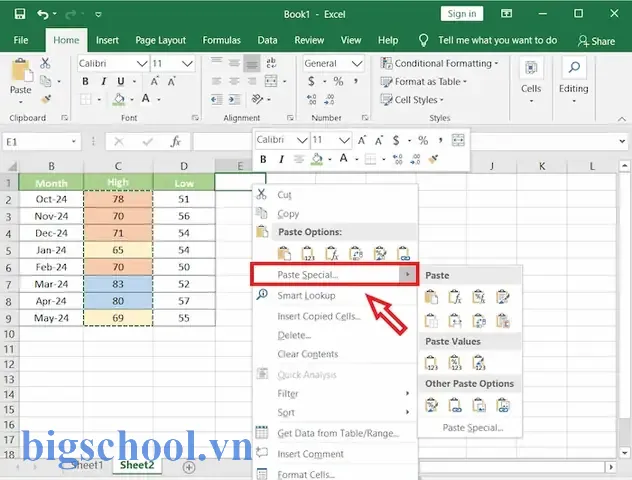The height and width of the screenshot is (480, 632).
Task: Click the ribbon Increase Indent icon
Action: point(234,99)
